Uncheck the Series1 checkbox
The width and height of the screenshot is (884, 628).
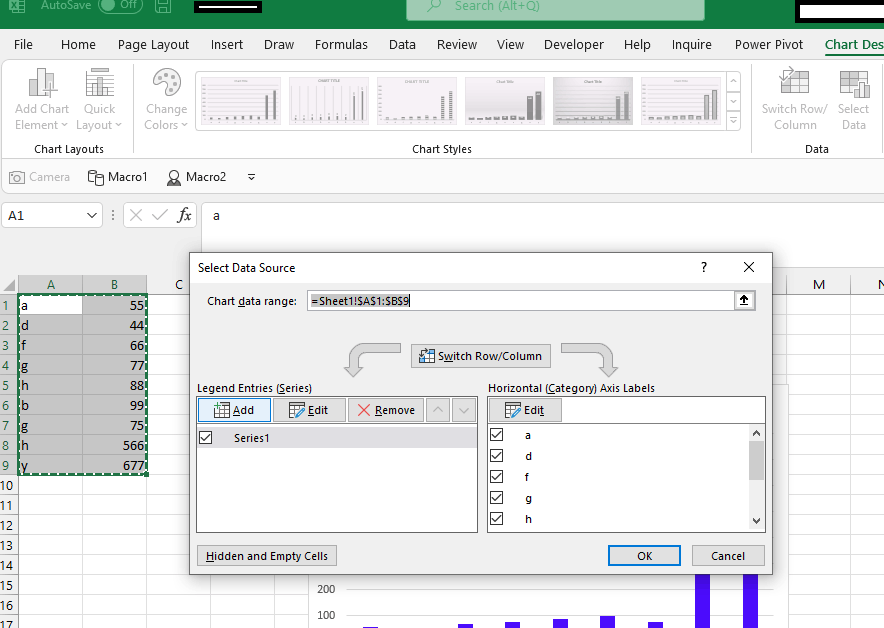[x=206, y=437]
